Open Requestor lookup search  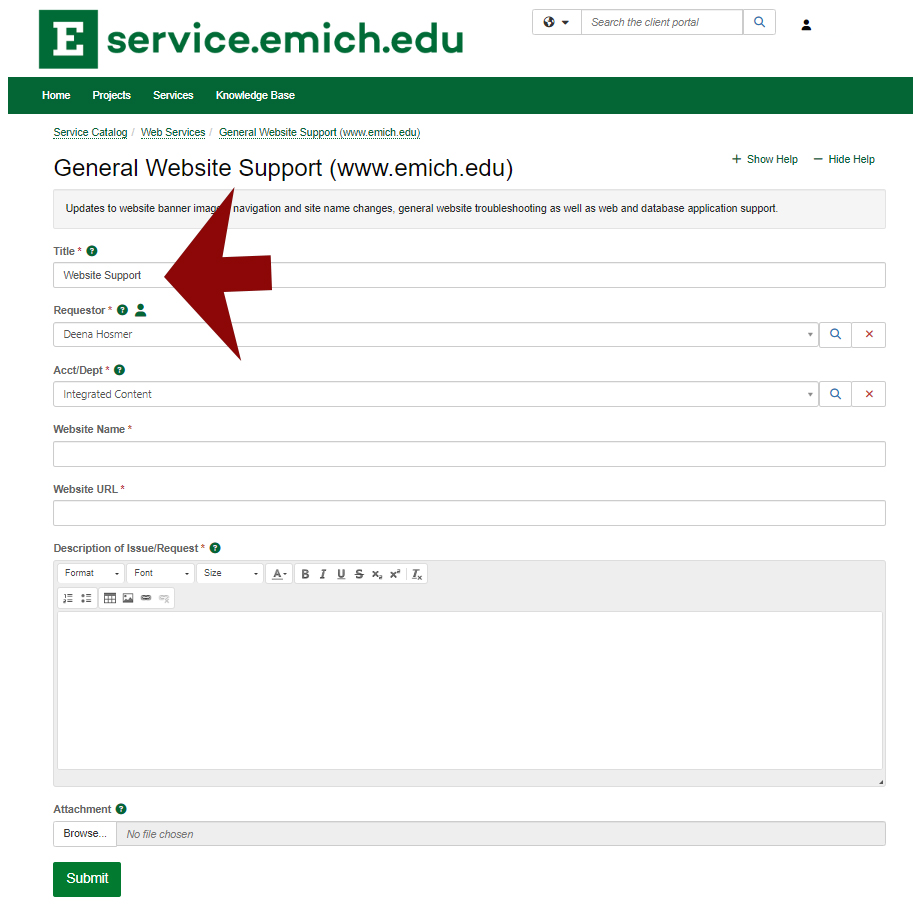pyautogui.click(x=835, y=334)
